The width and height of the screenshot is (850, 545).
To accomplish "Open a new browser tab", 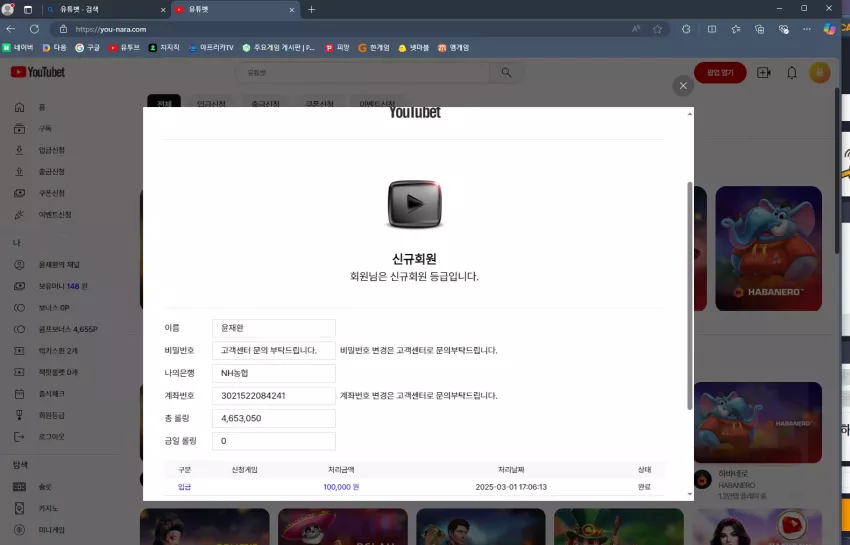I will pyautogui.click(x=311, y=10).
